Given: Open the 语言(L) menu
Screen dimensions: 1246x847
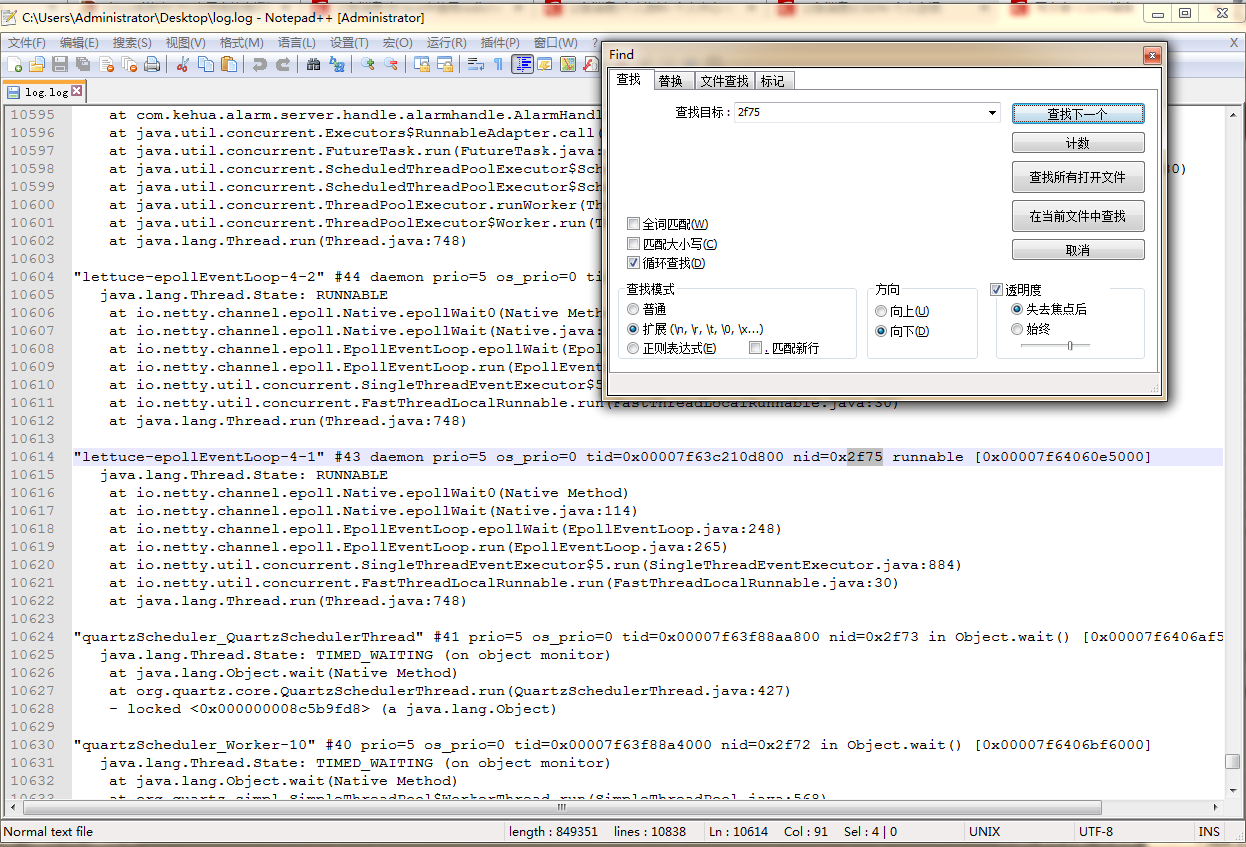Looking at the screenshot, I should pyautogui.click(x=296, y=43).
